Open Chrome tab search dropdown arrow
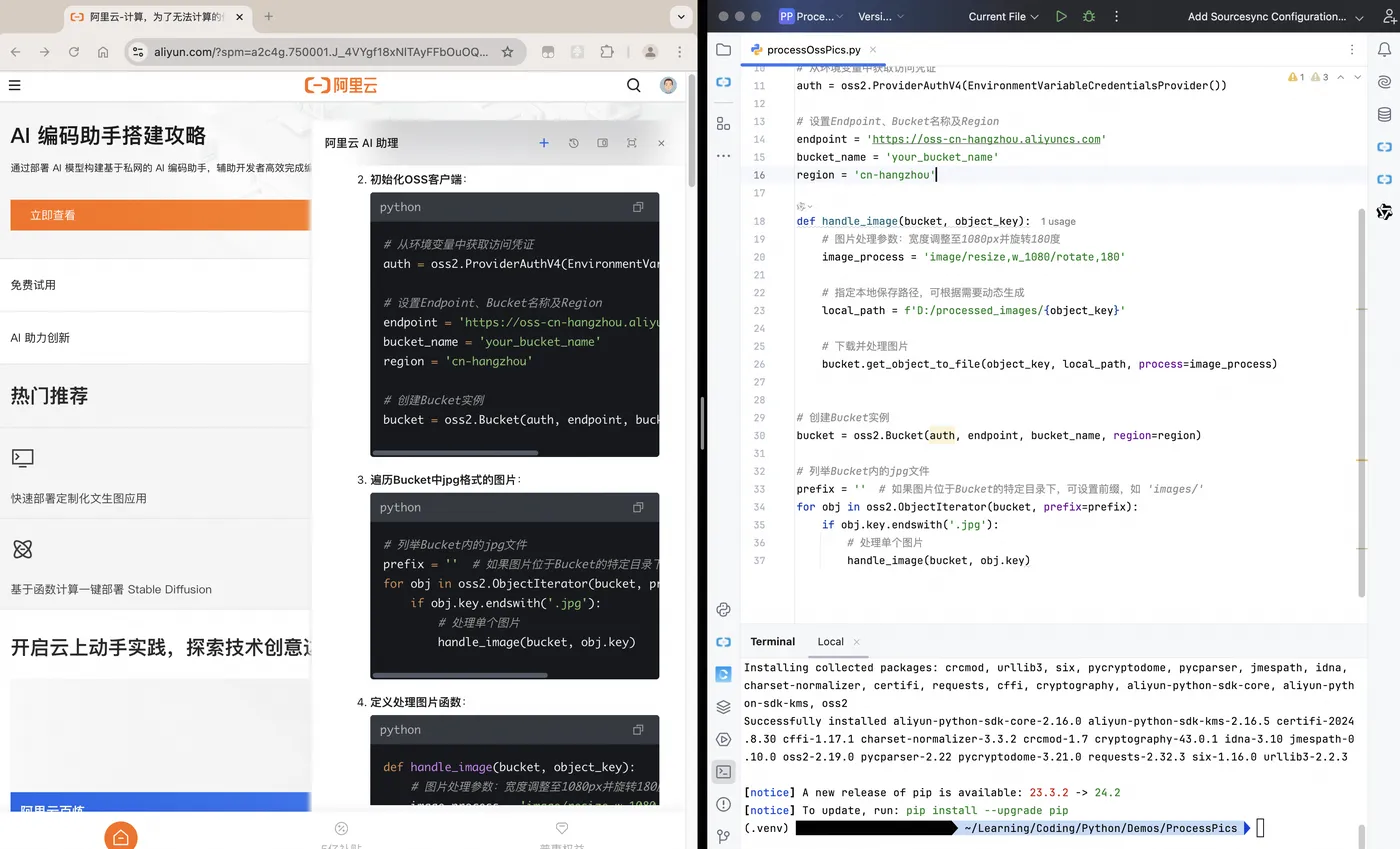 pos(680,16)
